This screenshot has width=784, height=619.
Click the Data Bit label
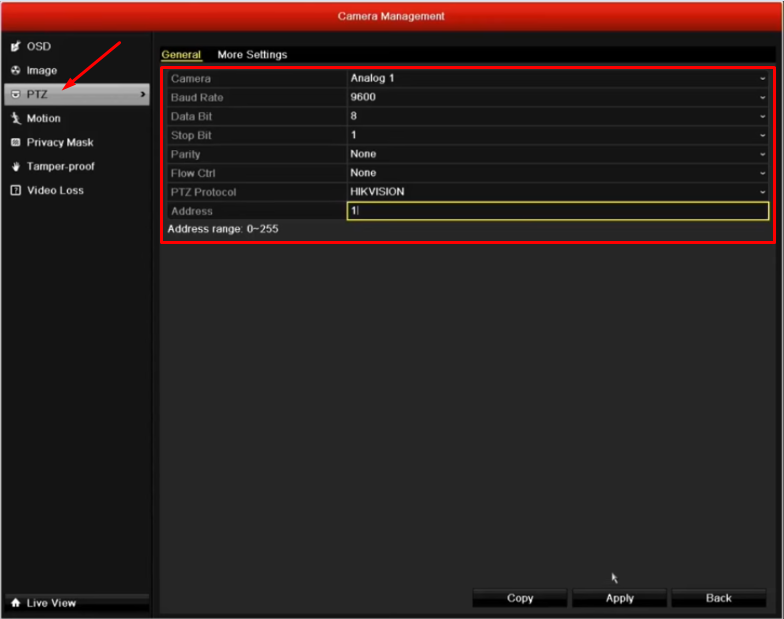tap(192, 116)
